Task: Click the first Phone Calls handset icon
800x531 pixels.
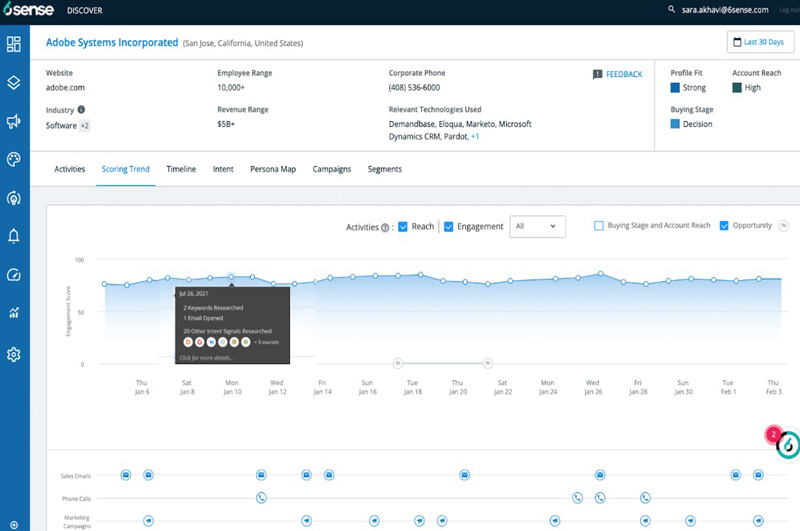Action: [261, 498]
